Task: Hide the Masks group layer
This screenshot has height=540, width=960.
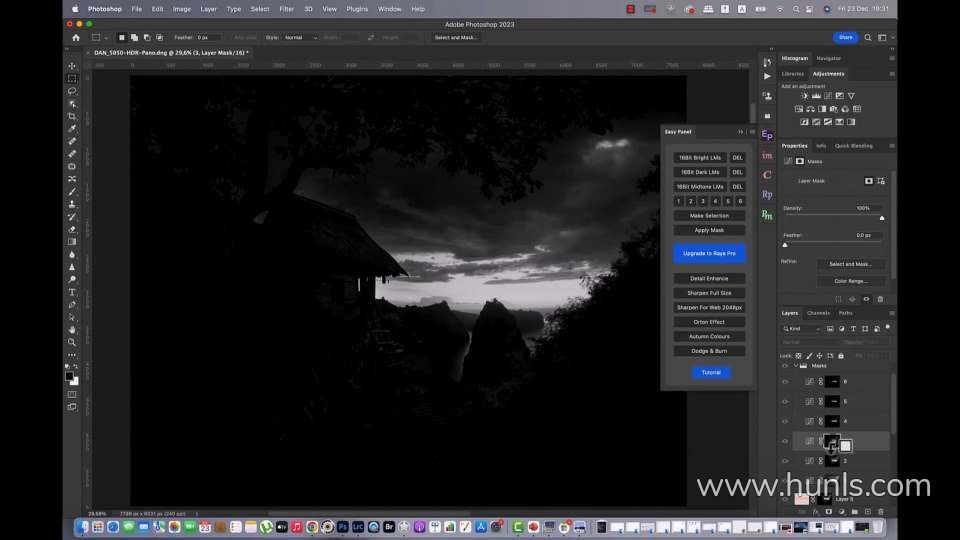Action: pyautogui.click(x=785, y=366)
